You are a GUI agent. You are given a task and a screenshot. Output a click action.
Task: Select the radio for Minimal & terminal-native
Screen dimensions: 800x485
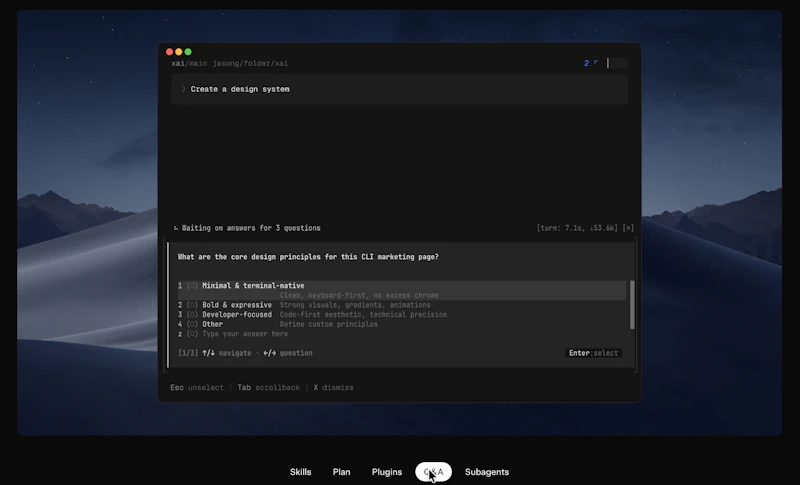(x=192, y=286)
